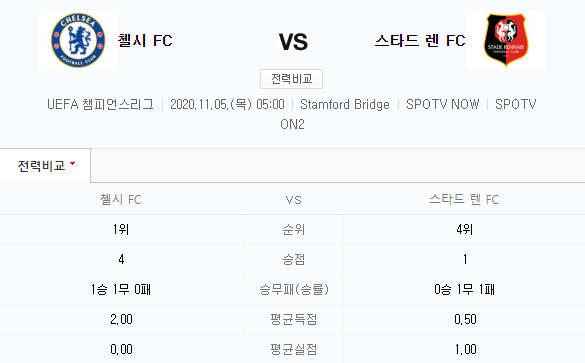Select the 평균실점 row label
Screen dimensions: 585x363
(294, 349)
